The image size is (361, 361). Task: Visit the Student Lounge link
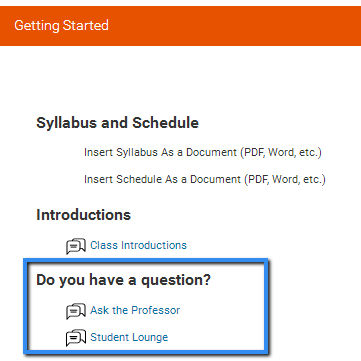click(x=129, y=337)
